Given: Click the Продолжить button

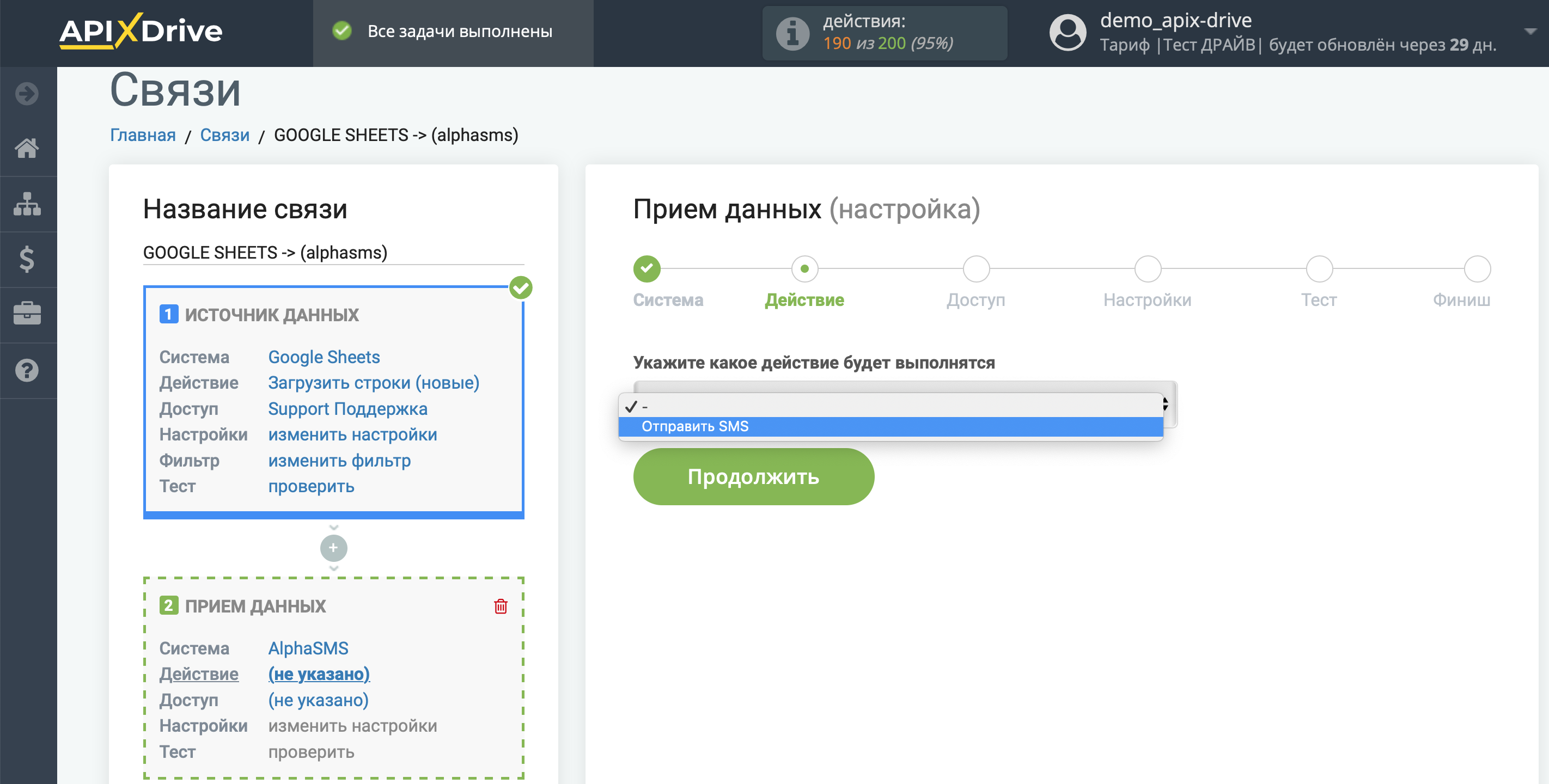Looking at the screenshot, I should [x=753, y=476].
